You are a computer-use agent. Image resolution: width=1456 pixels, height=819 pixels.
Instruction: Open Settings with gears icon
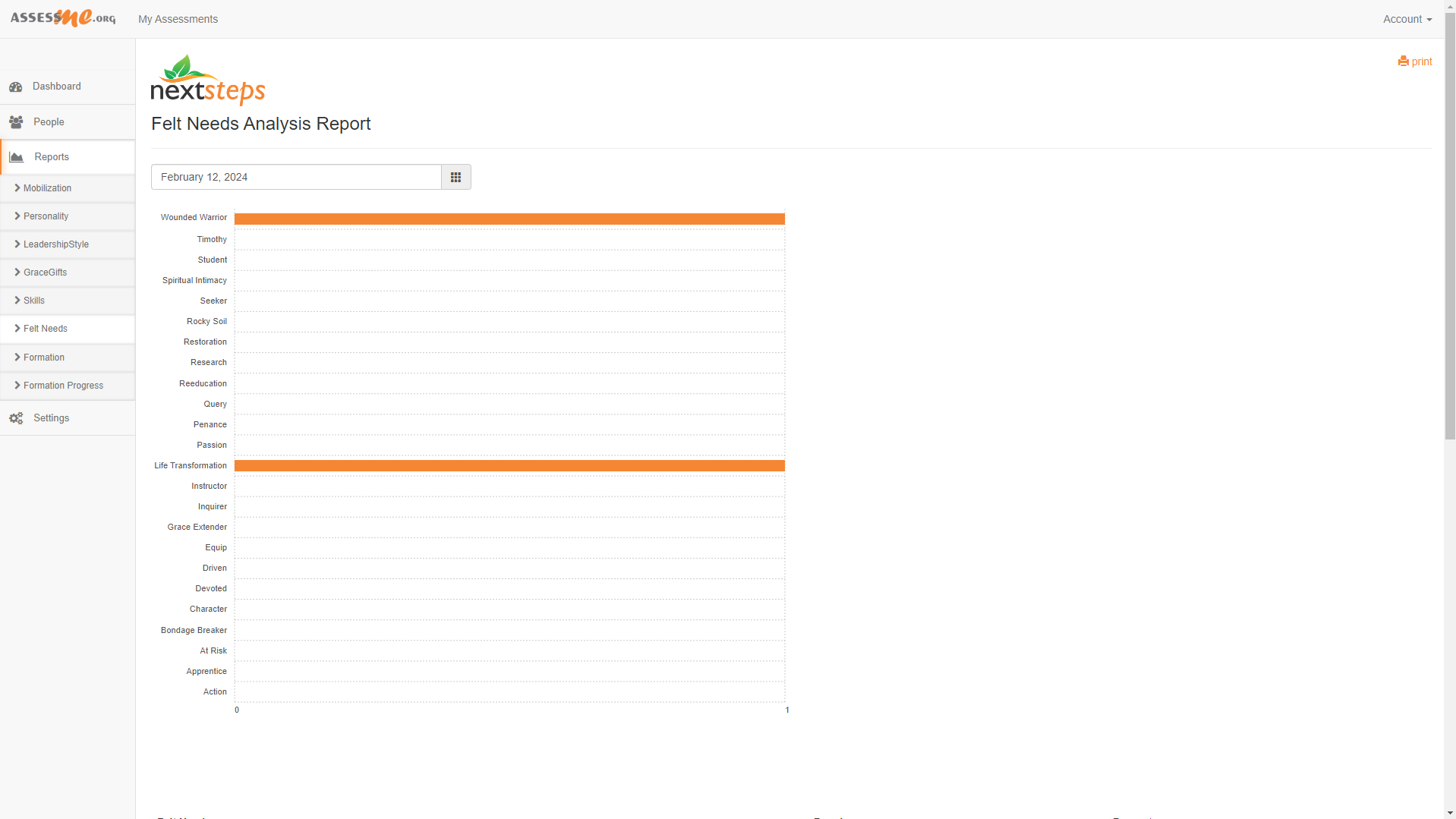click(68, 418)
